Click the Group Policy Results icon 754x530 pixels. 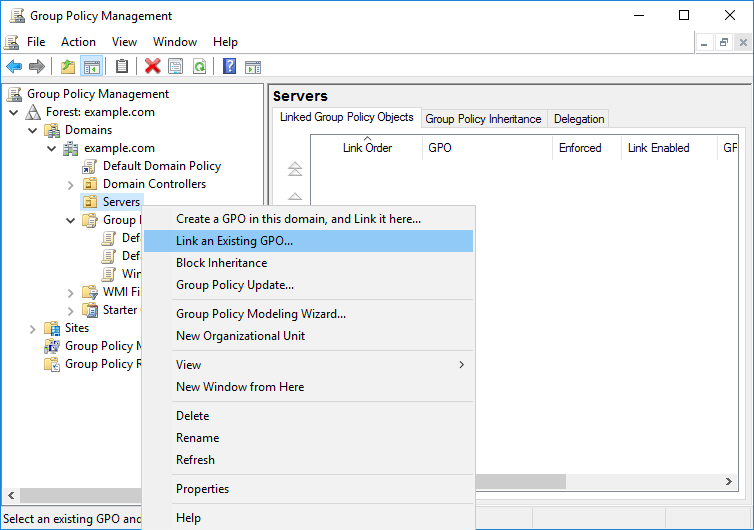52,364
